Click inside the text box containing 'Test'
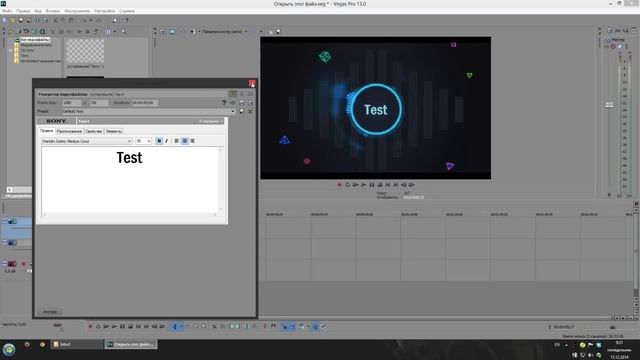The height and width of the screenshot is (360, 640). click(130, 180)
